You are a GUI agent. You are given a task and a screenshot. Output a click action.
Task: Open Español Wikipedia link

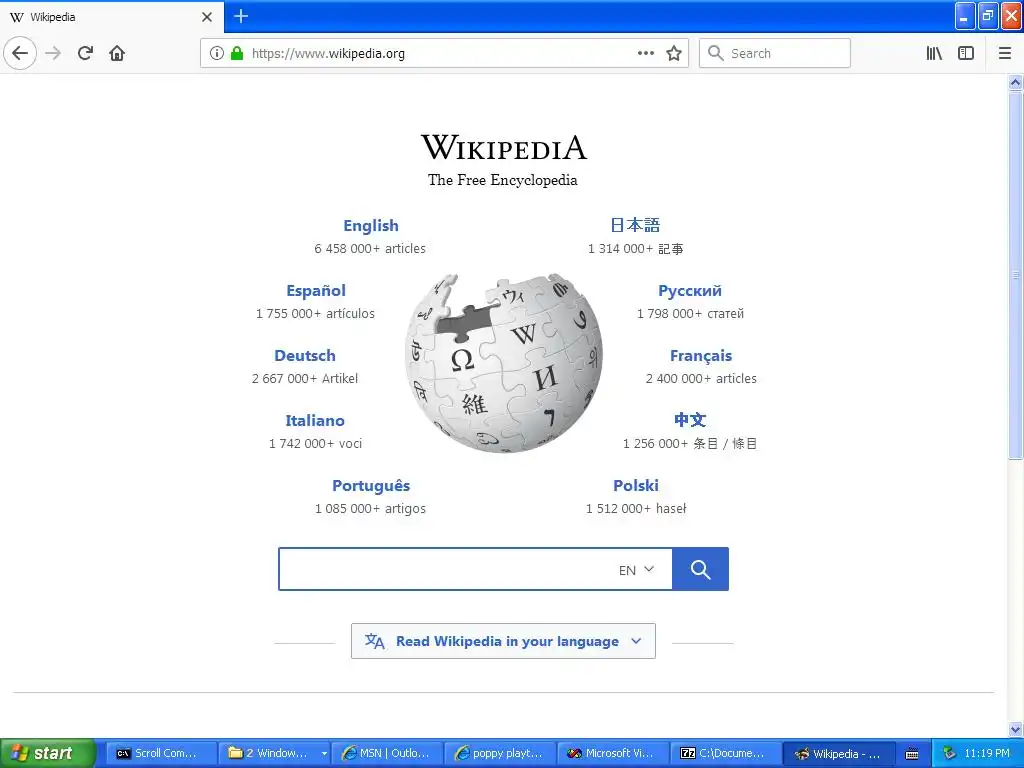pos(315,291)
